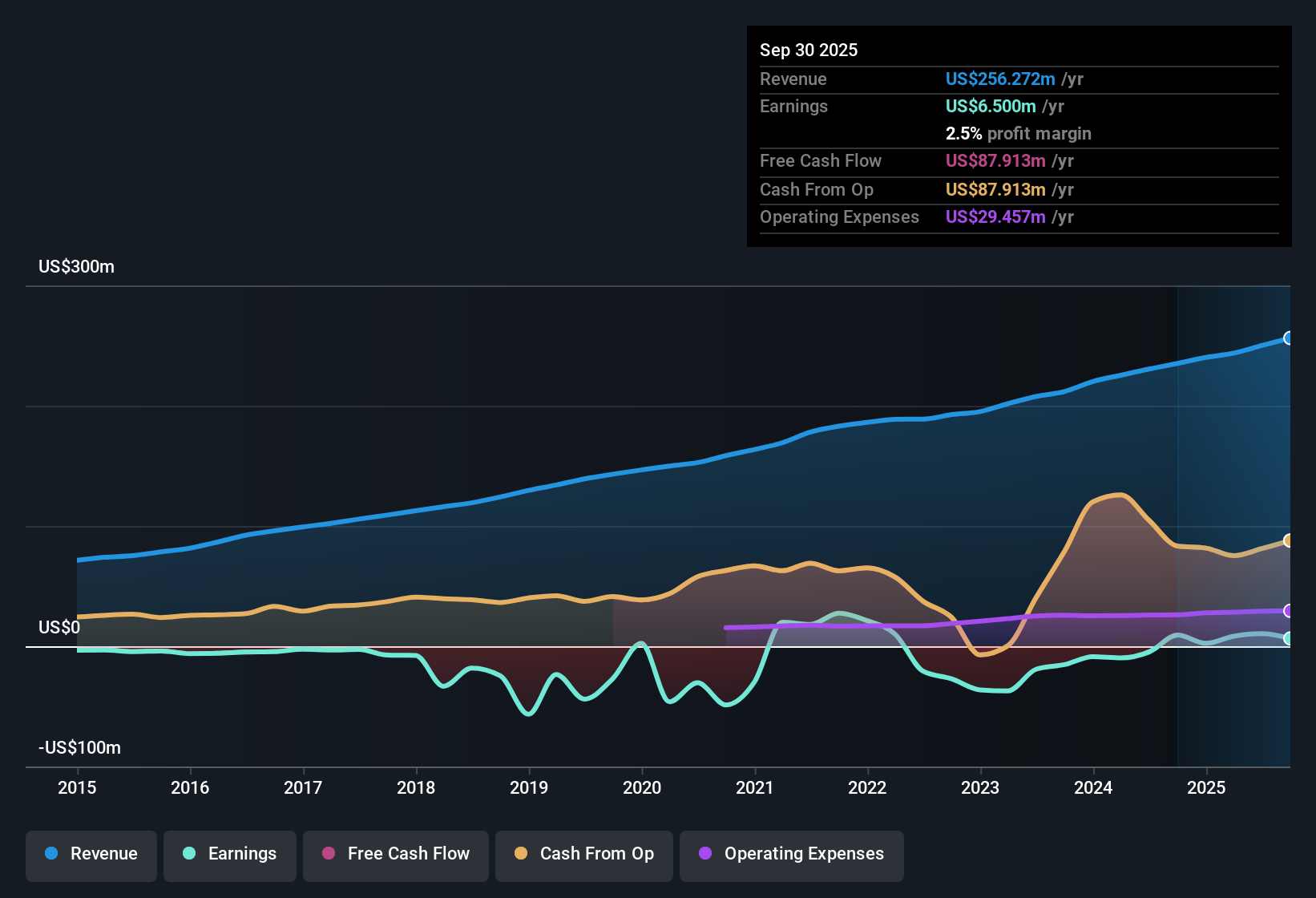Click the blue Revenue legend dot

click(x=50, y=854)
